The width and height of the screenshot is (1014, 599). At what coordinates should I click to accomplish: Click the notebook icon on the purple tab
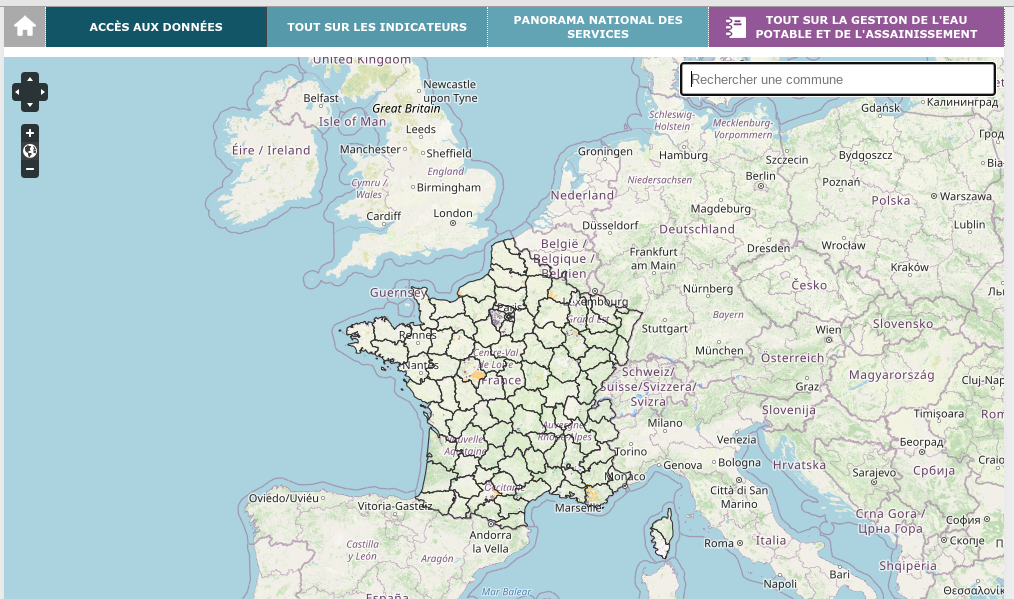click(736, 27)
